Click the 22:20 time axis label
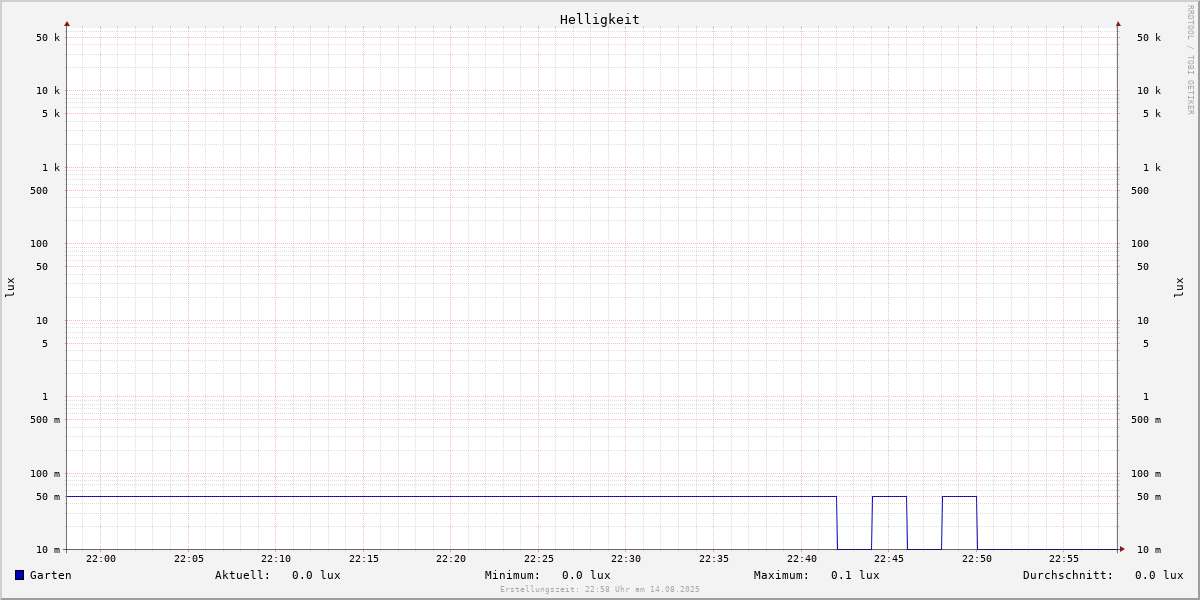Screen dimensions: 1200x600 (451, 559)
